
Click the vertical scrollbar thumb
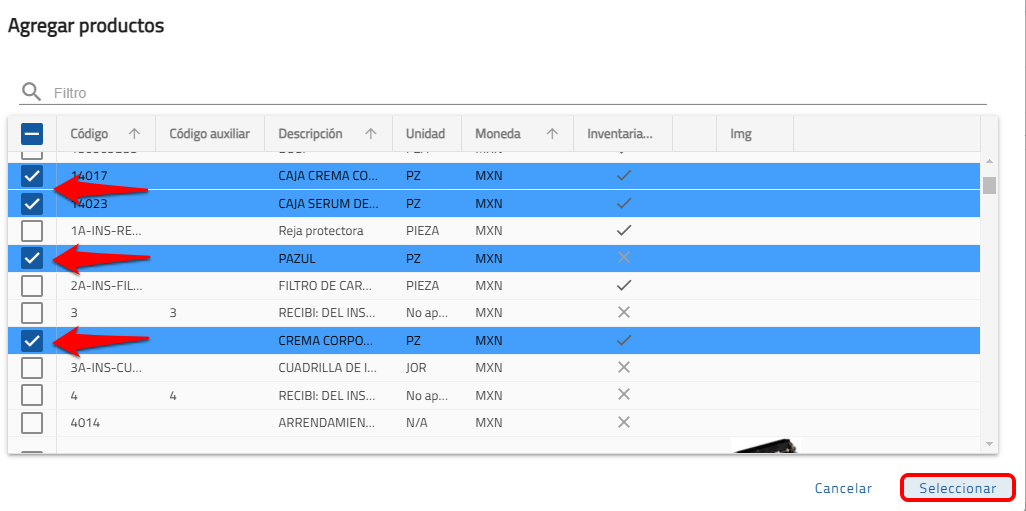[x=989, y=185]
